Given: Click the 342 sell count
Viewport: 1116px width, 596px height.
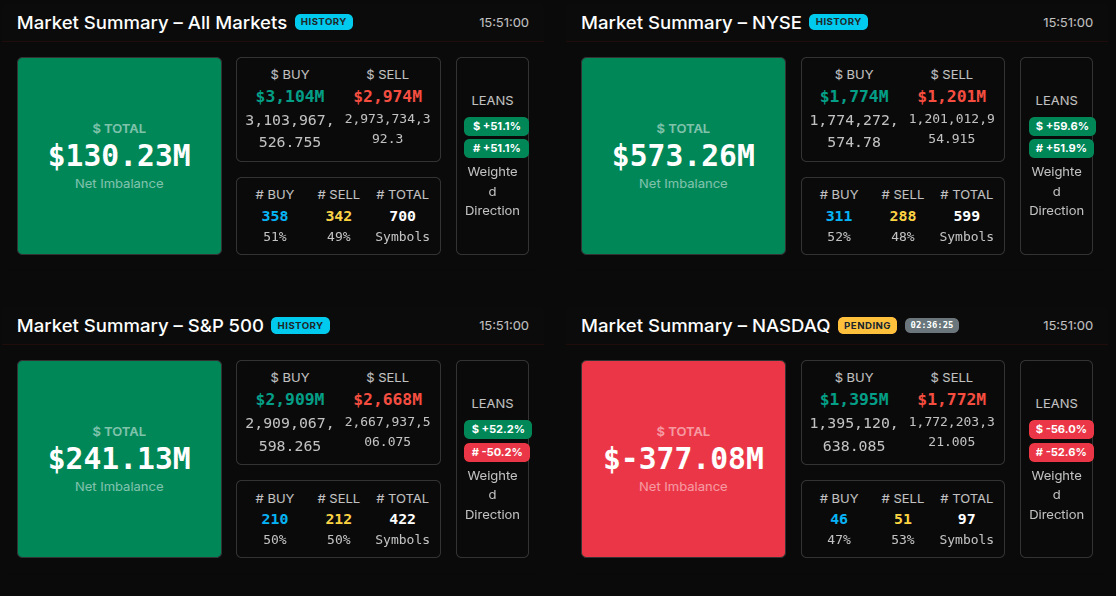Looking at the screenshot, I should click(339, 216).
